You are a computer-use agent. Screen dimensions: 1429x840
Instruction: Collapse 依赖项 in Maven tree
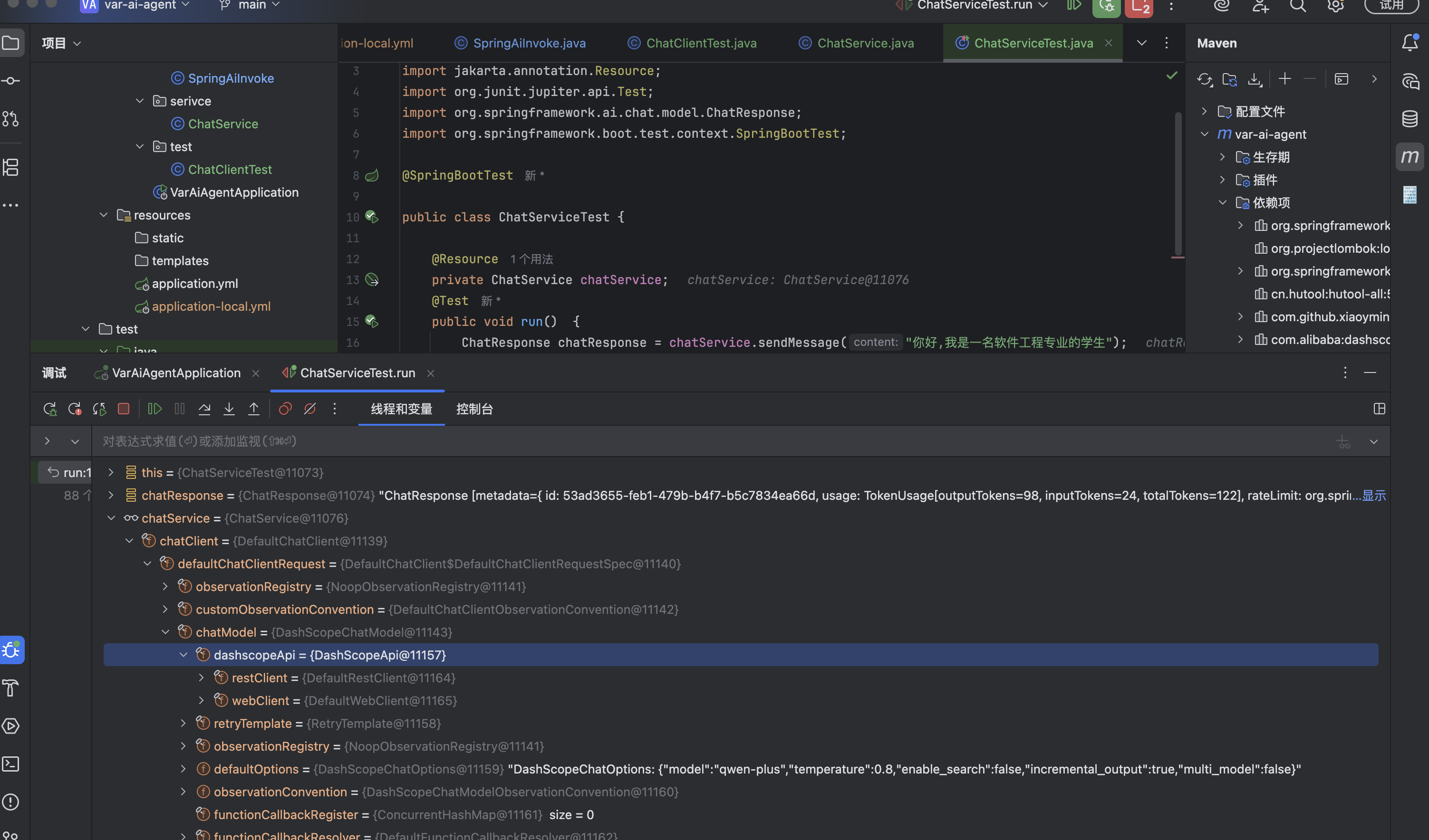click(x=1223, y=202)
